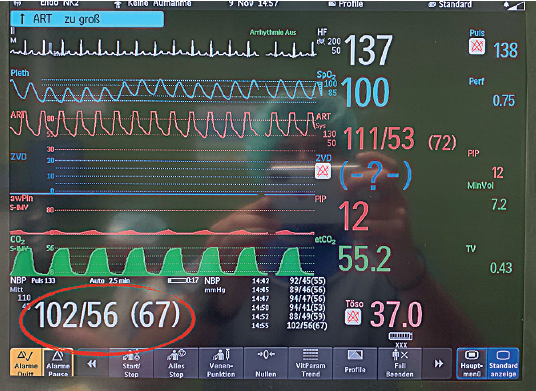
Task: Select the Puls value 138
Action: 506,51
